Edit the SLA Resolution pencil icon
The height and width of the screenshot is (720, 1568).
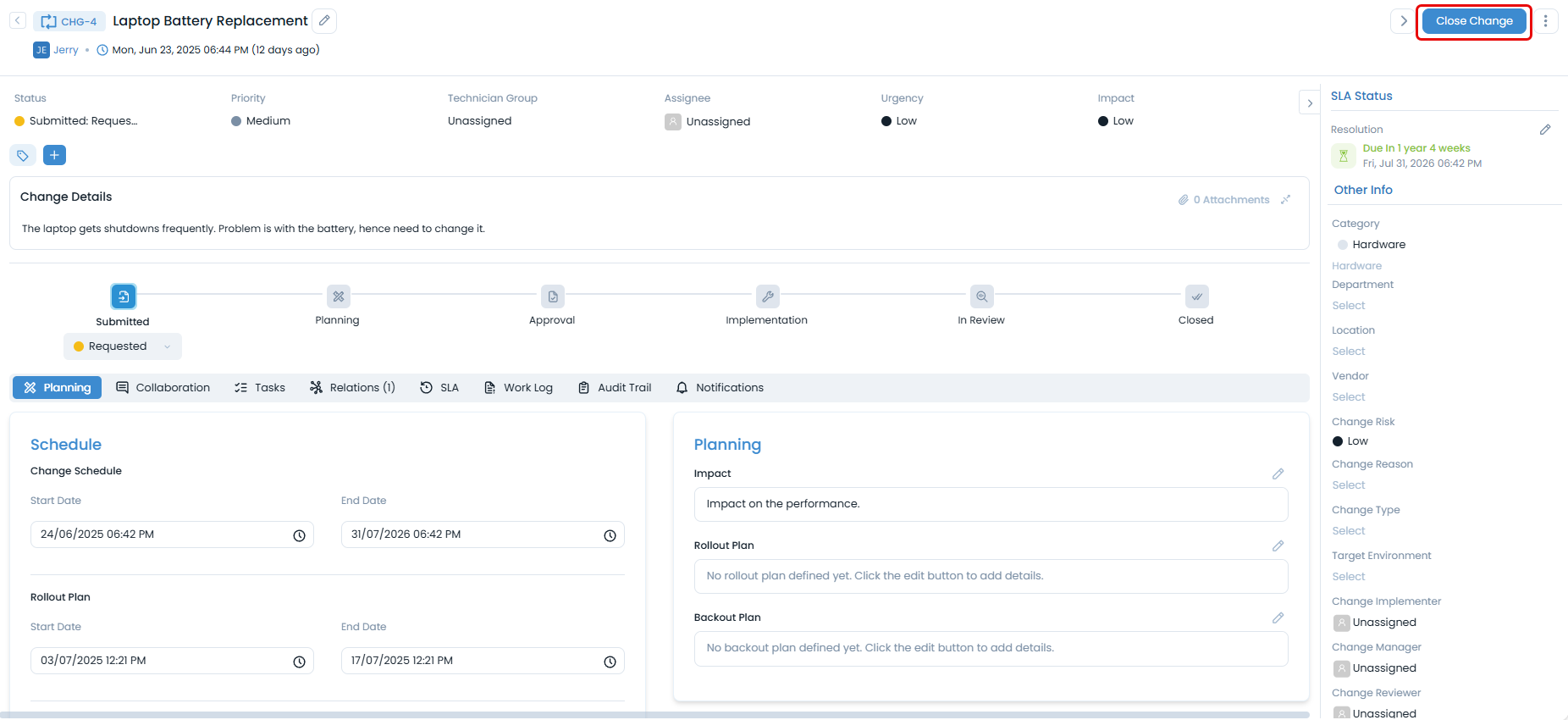pyautogui.click(x=1544, y=130)
